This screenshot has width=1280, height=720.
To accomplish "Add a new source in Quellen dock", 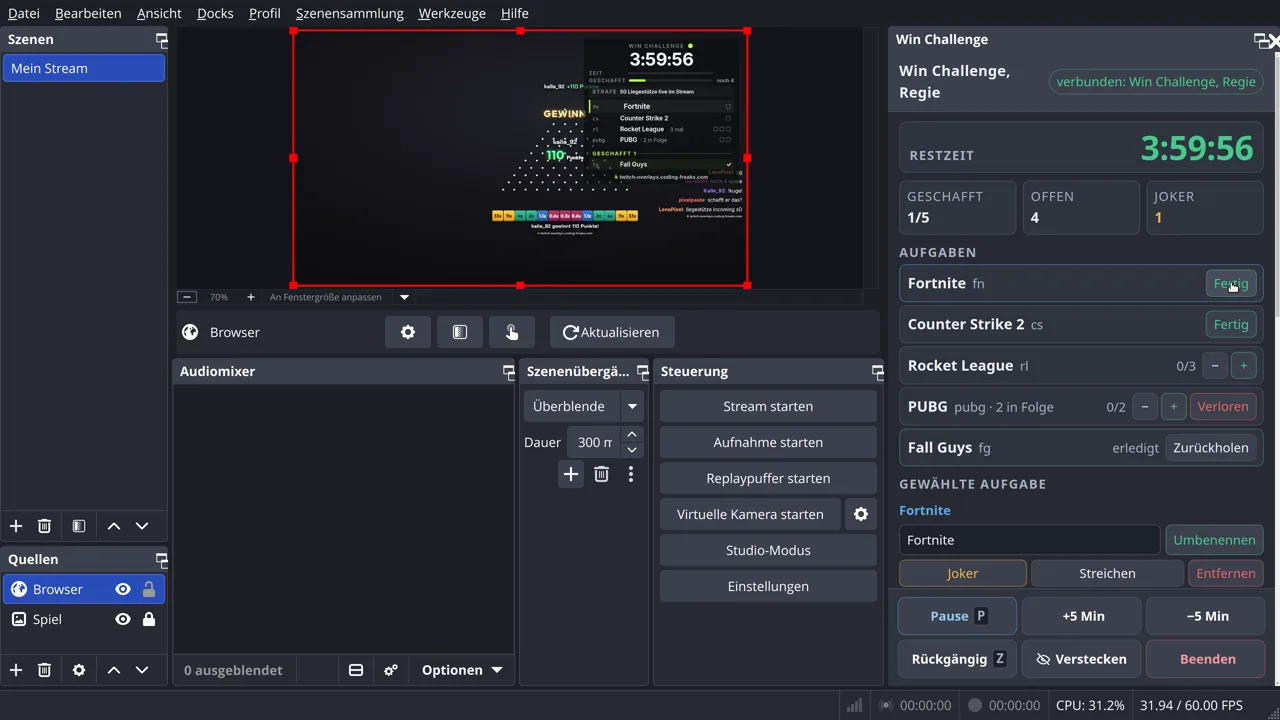I will [x=16, y=670].
